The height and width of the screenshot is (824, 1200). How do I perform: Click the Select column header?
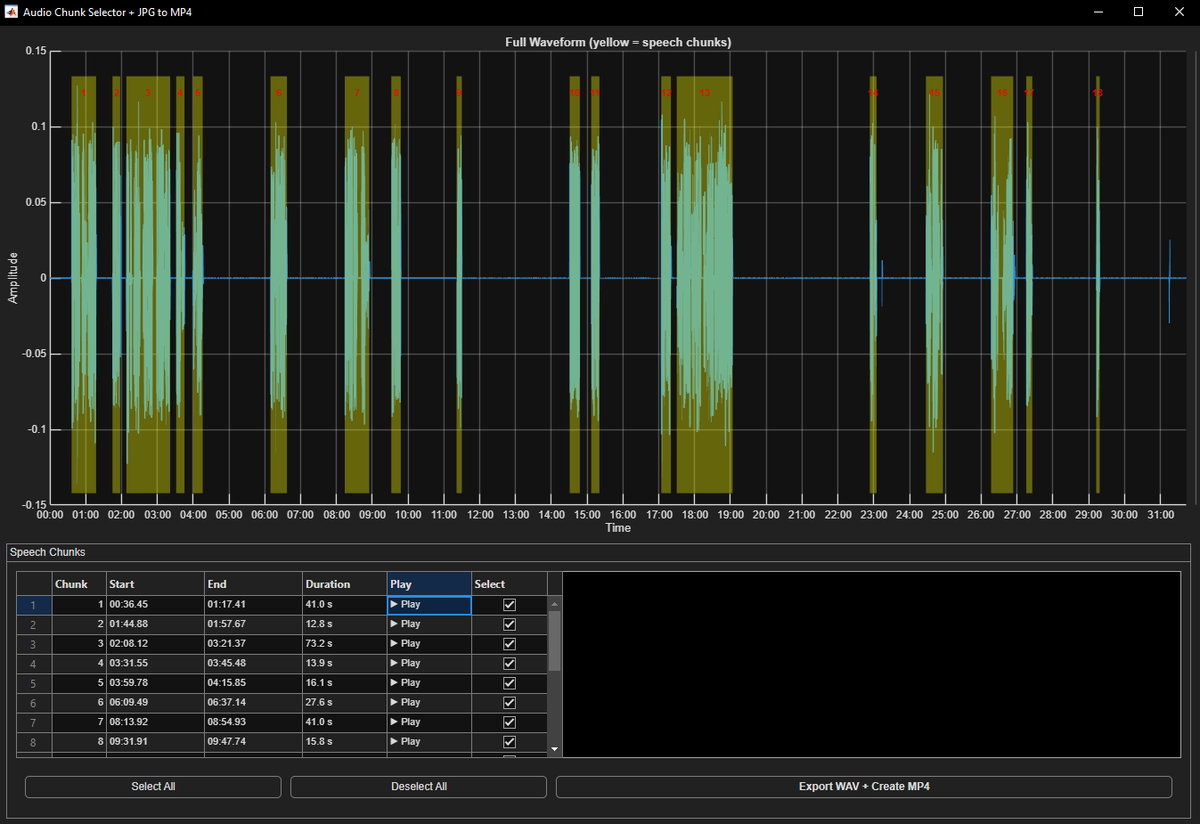coord(510,584)
